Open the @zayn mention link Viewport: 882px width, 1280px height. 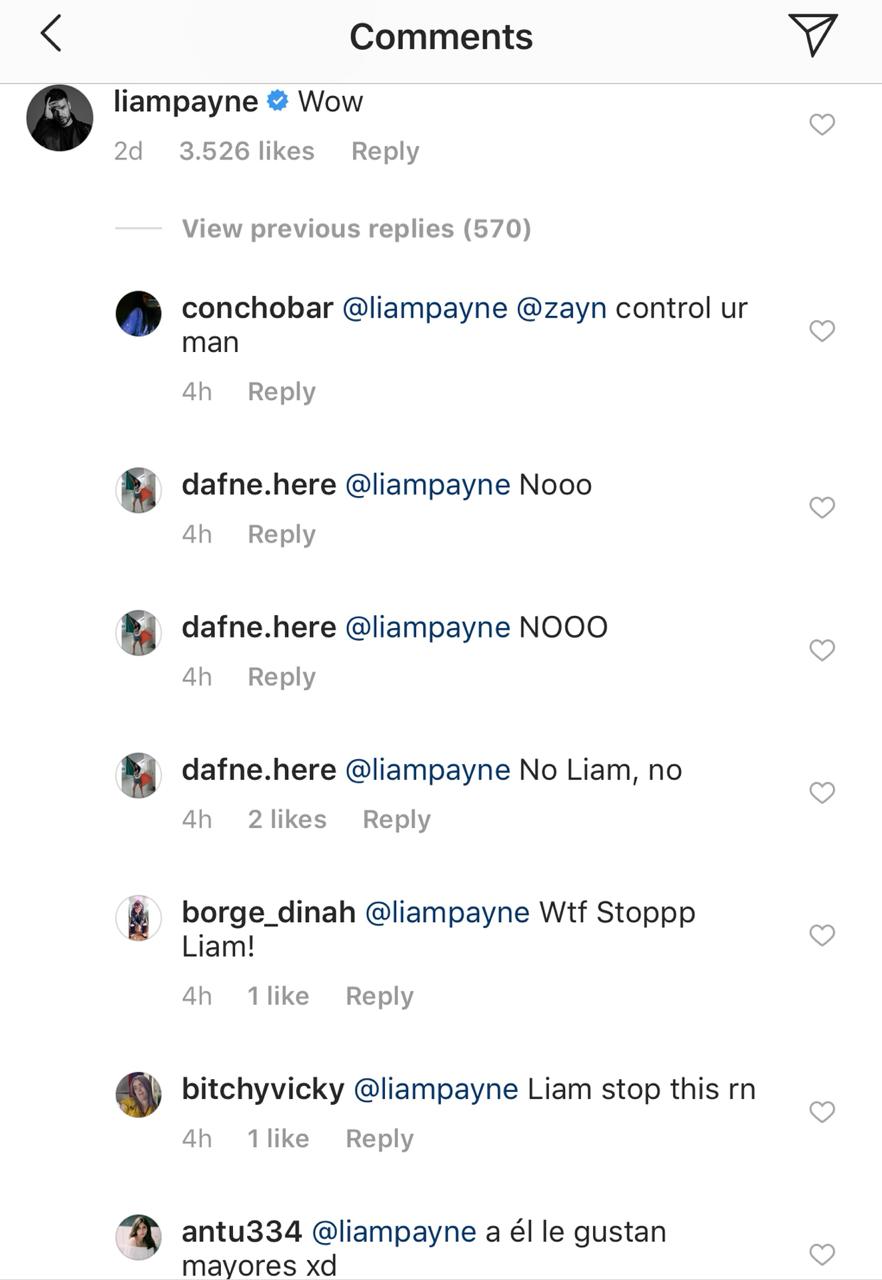click(x=561, y=308)
